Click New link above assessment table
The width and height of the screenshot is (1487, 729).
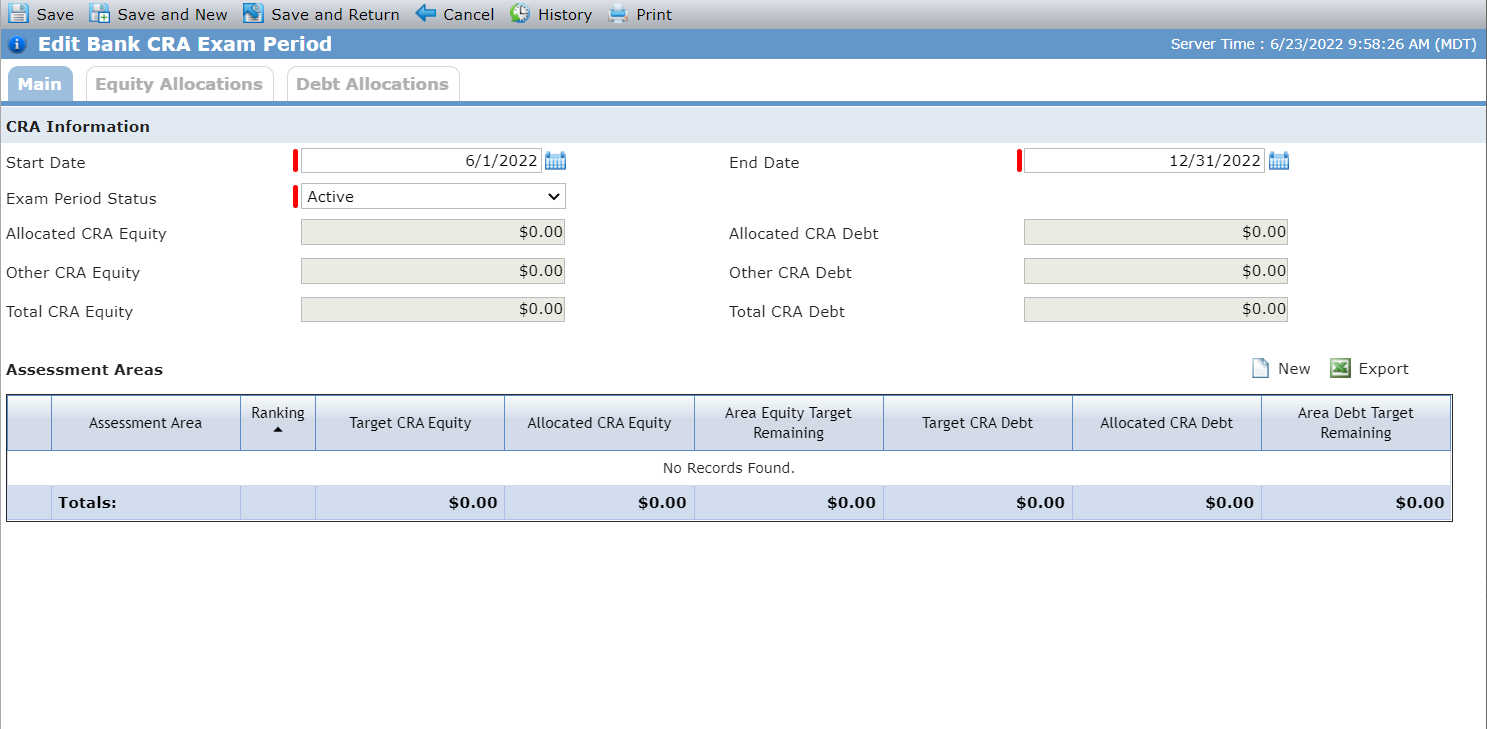click(1294, 369)
